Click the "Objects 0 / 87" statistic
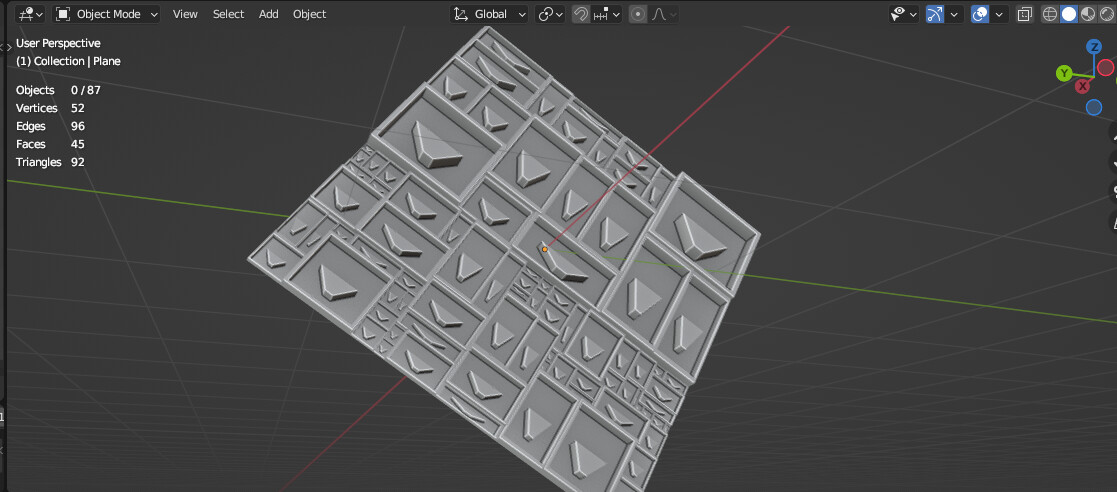Screen dimensions: 1117x492 (58, 90)
